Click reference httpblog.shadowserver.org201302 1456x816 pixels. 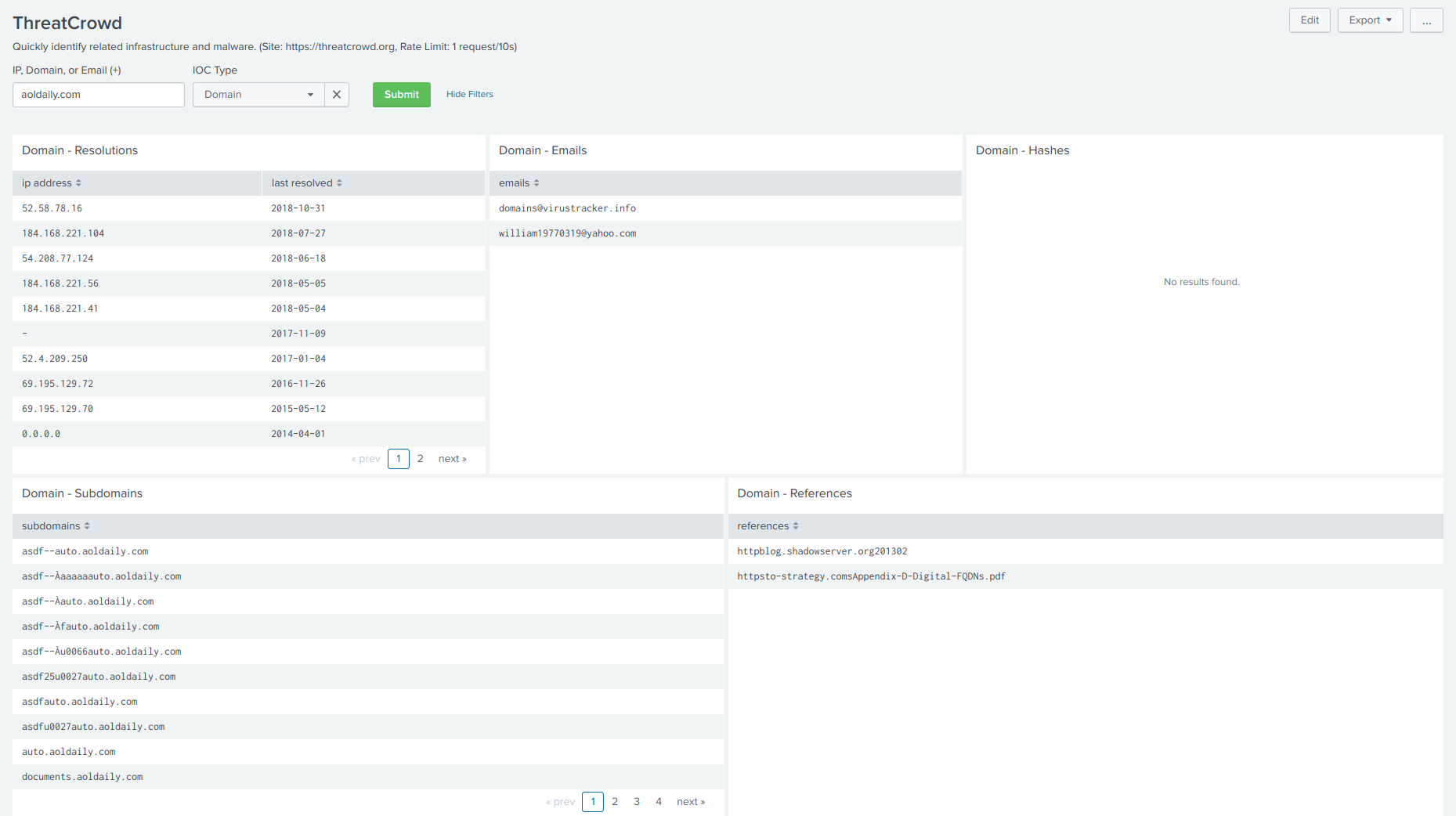tap(822, 551)
